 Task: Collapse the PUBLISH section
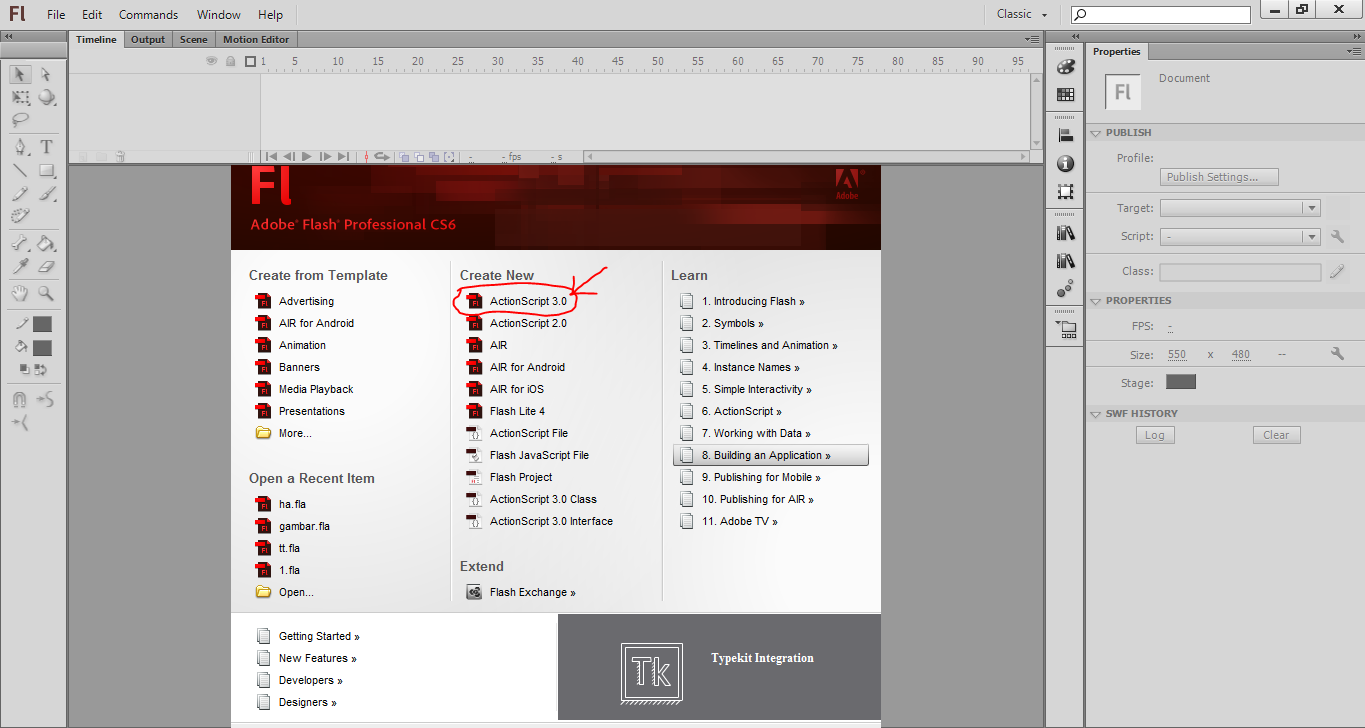point(1096,133)
